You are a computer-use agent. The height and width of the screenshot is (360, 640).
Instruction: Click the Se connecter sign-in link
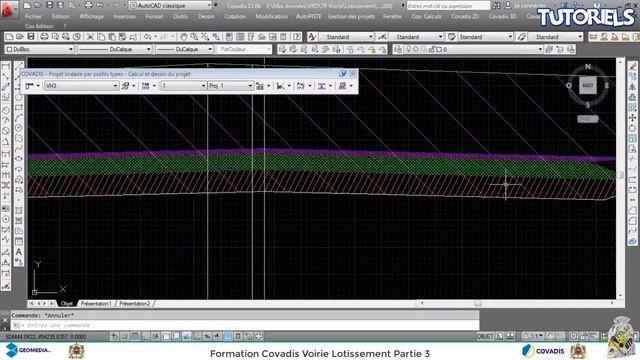(x=529, y=6)
